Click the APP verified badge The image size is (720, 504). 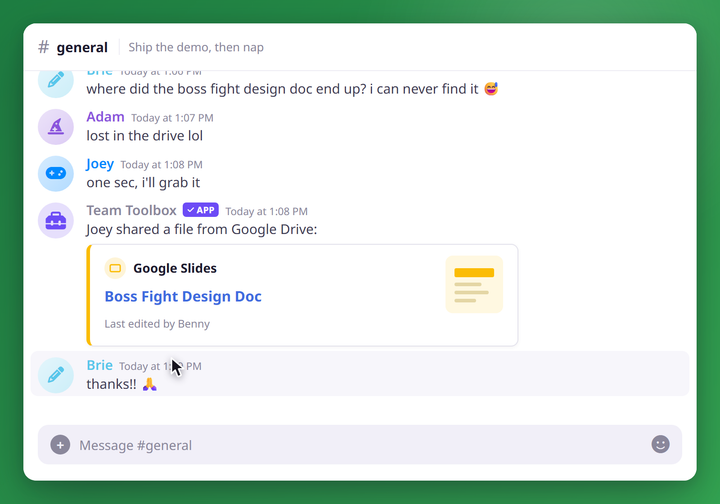pos(201,210)
